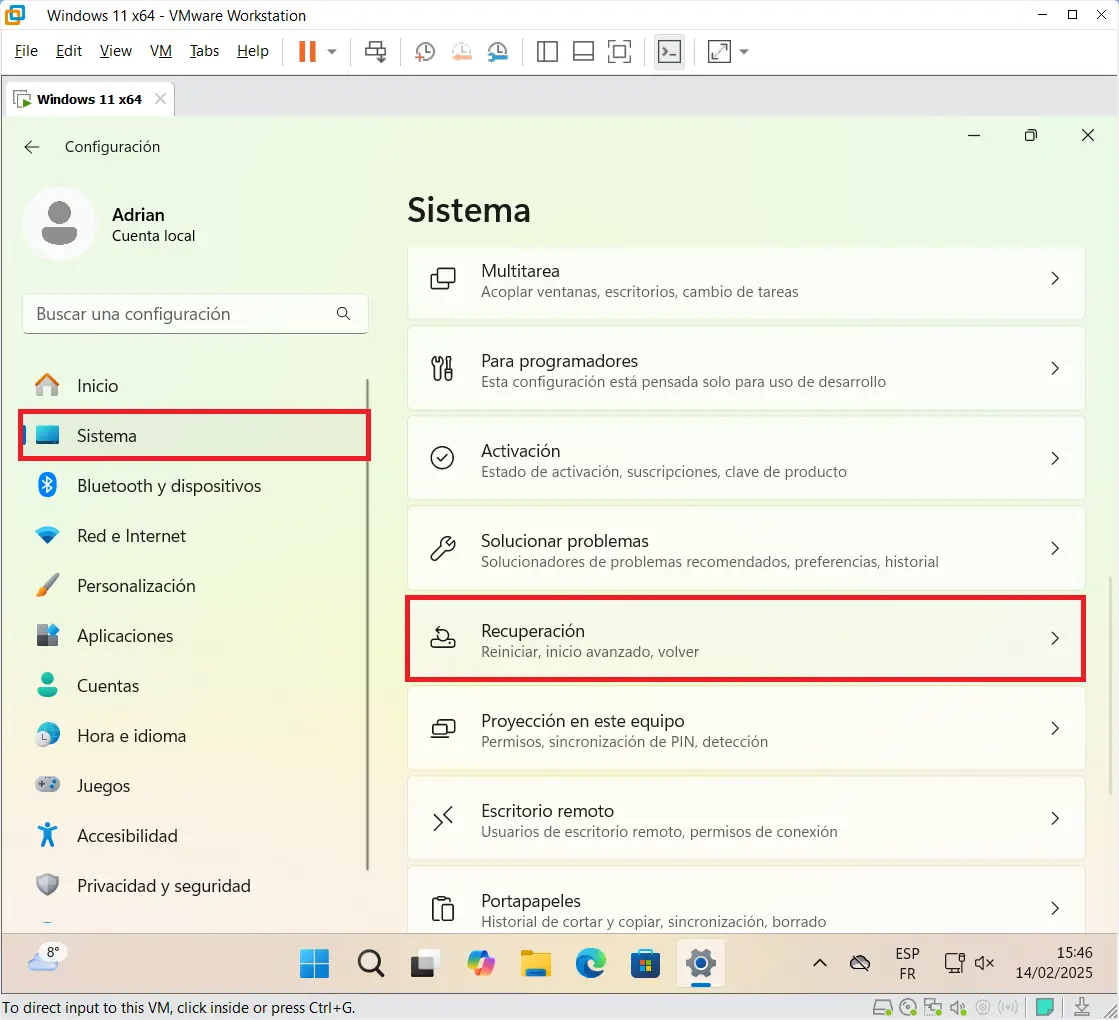Image resolution: width=1119 pixels, height=1020 pixels.
Task: Open the VM menu
Action: coord(161,51)
